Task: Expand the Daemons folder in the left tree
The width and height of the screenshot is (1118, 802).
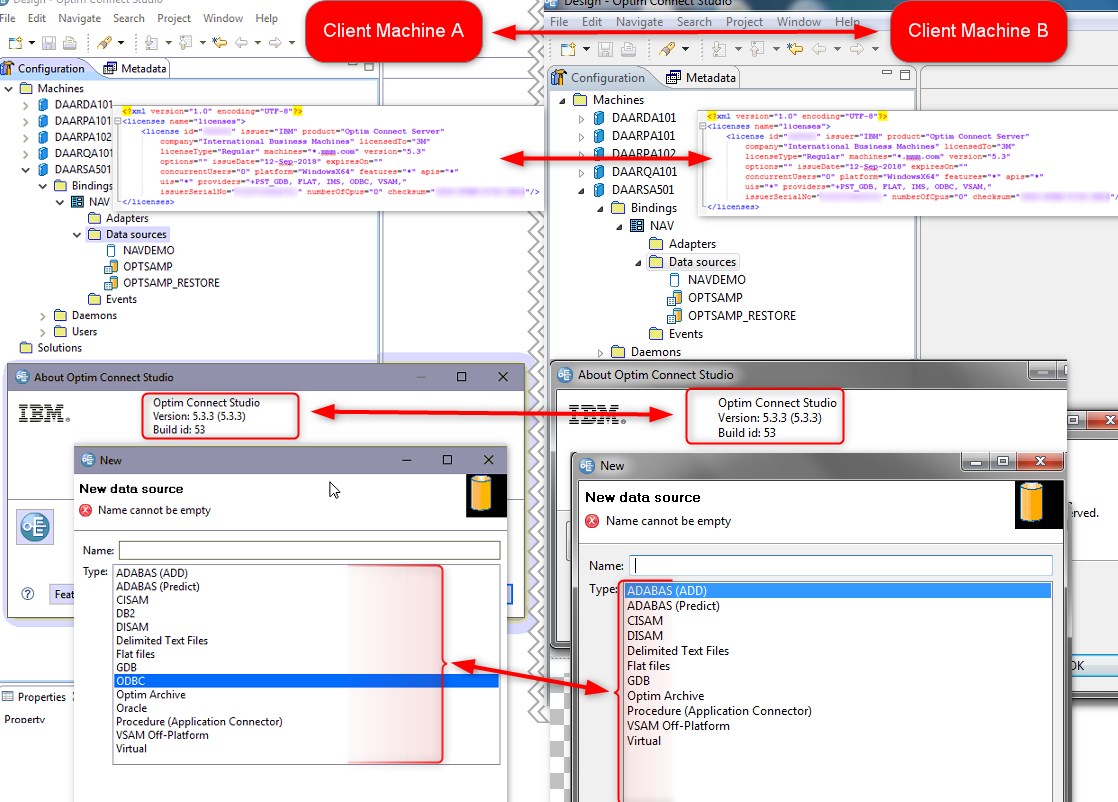Action: 43,316
